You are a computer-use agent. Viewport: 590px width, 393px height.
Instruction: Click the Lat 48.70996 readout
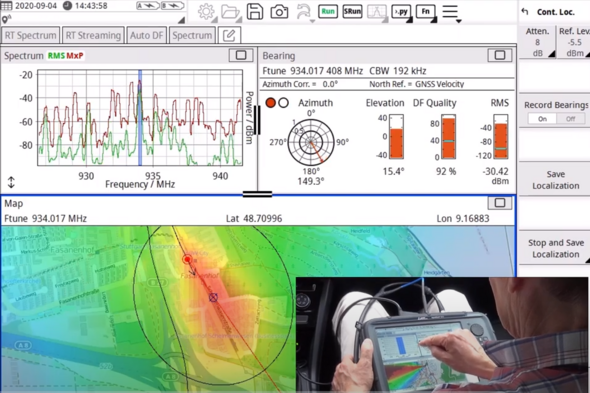tap(254, 218)
